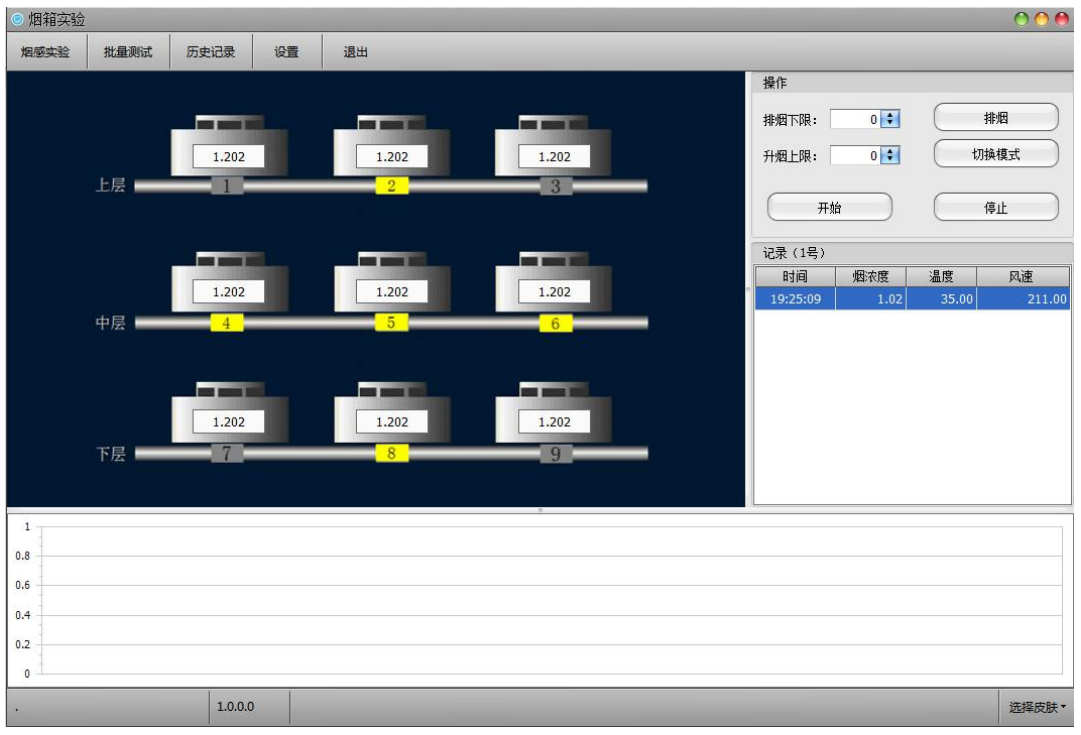Toggle gray number tag 1 on upper layer
The image size is (1081, 735).
pyautogui.click(x=227, y=186)
